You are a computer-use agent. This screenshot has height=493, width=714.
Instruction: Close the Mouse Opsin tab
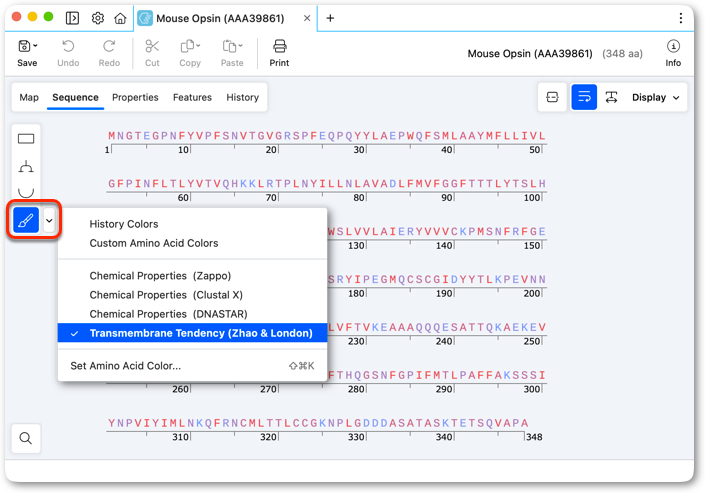click(307, 18)
